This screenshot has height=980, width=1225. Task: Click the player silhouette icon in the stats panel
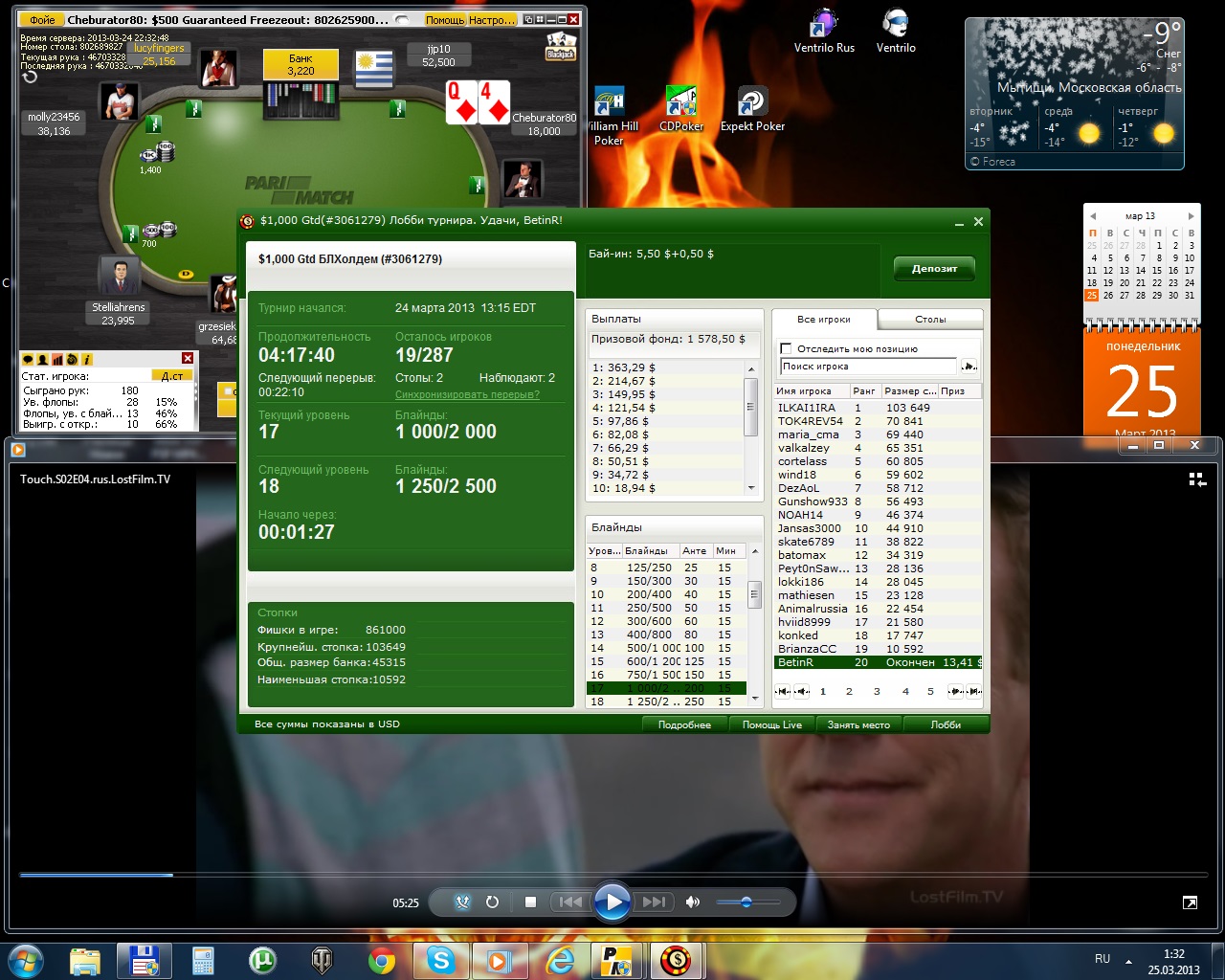click(x=43, y=359)
